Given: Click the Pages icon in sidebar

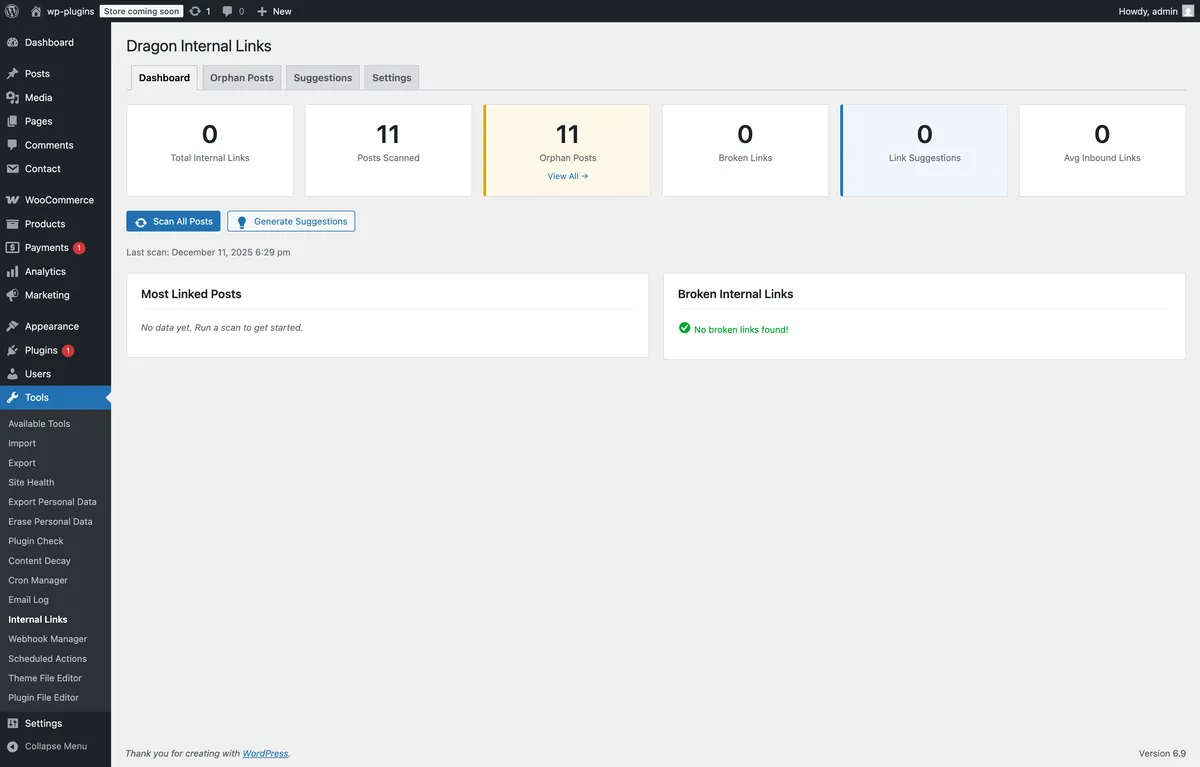Looking at the screenshot, I should click(x=12, y=121).
